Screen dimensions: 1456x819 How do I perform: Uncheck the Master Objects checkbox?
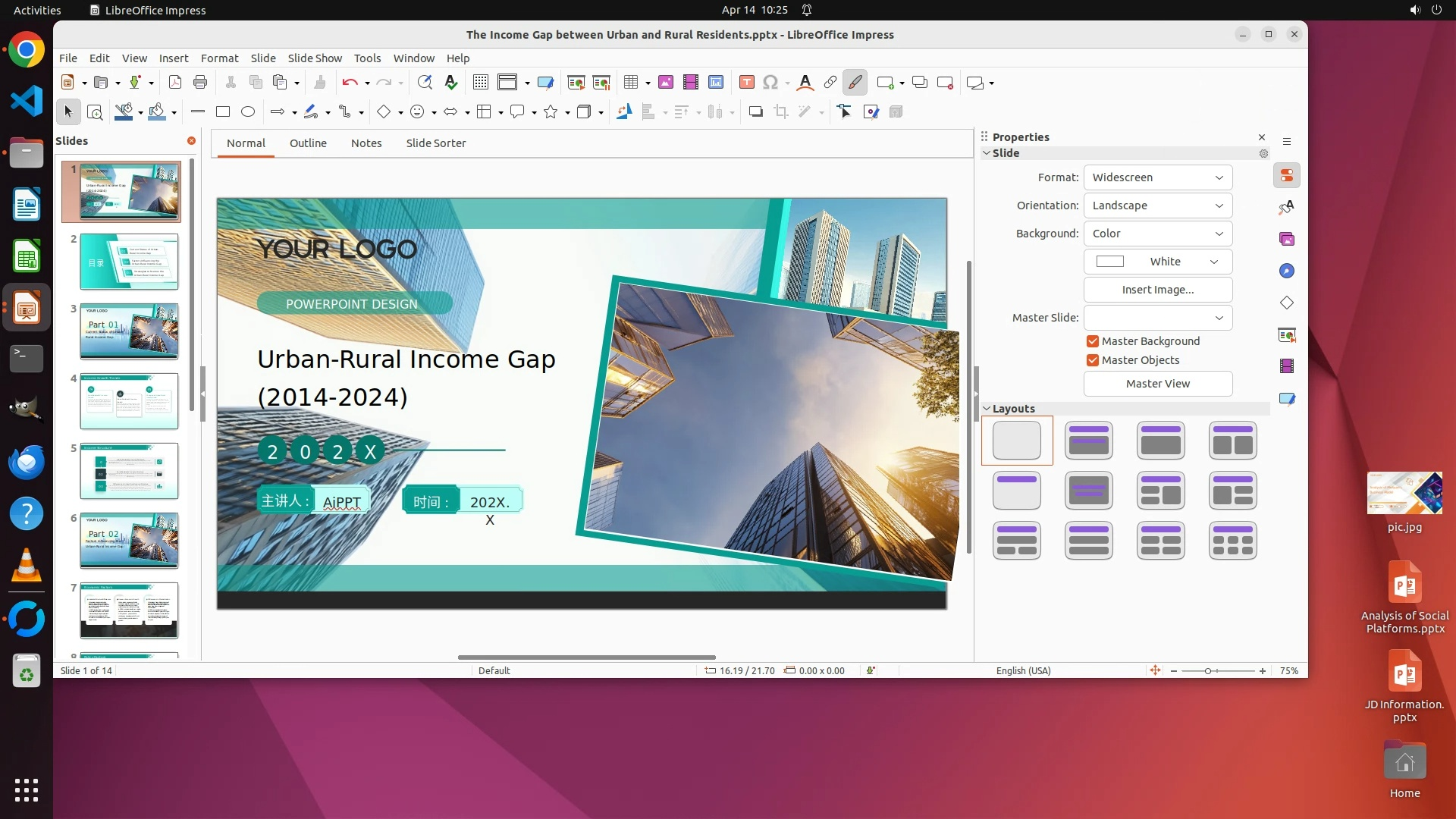pos(1093,360)
